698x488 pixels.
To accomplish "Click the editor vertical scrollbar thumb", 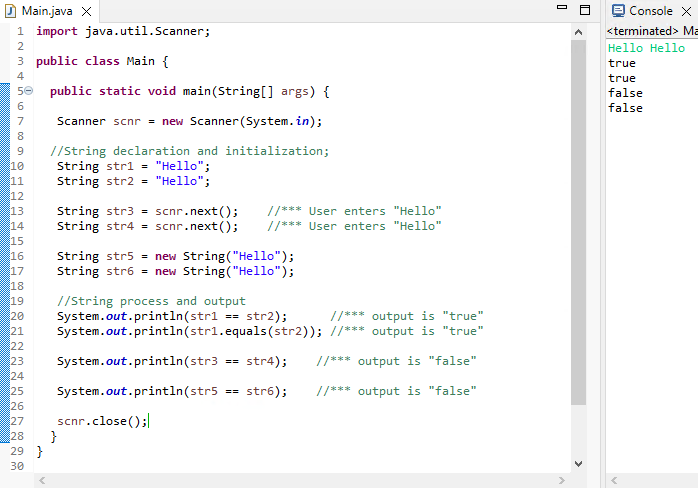I will click(x=578, y=223).
